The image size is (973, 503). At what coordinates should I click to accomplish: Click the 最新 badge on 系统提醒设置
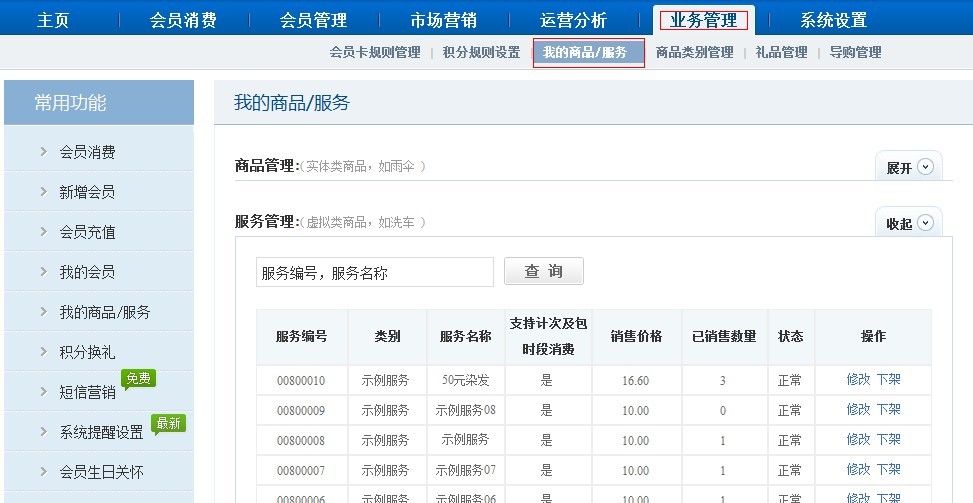(168, 423)
